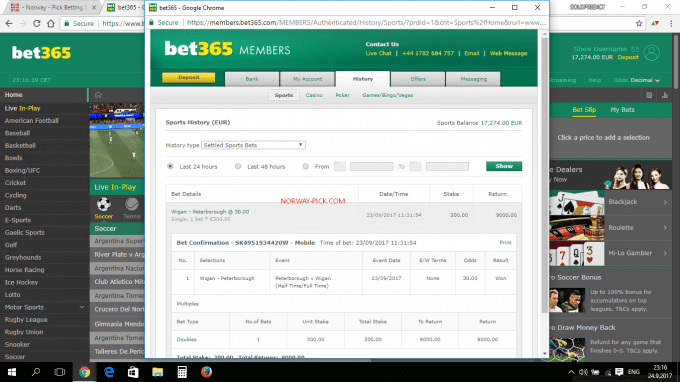Open the Calculator taskbar icon

tap(182, 372)
